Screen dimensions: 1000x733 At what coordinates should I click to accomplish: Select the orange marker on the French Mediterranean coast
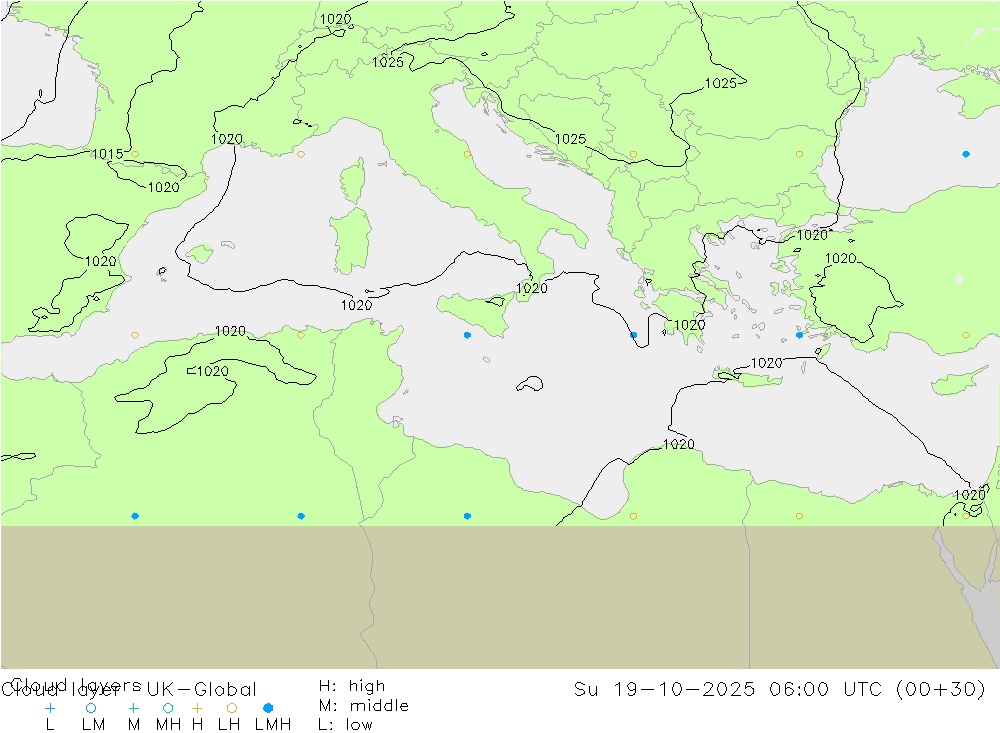[x=301, y=154]
